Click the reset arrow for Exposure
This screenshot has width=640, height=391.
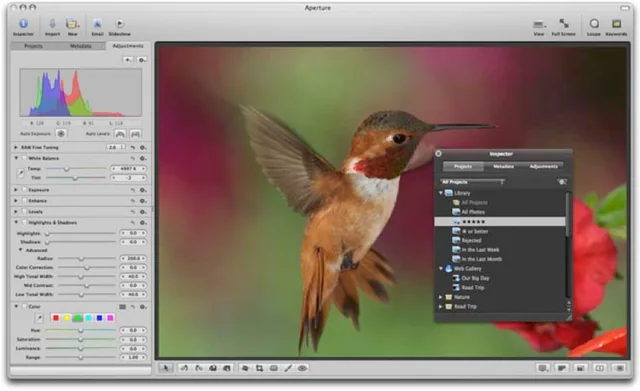click(133, 190)
